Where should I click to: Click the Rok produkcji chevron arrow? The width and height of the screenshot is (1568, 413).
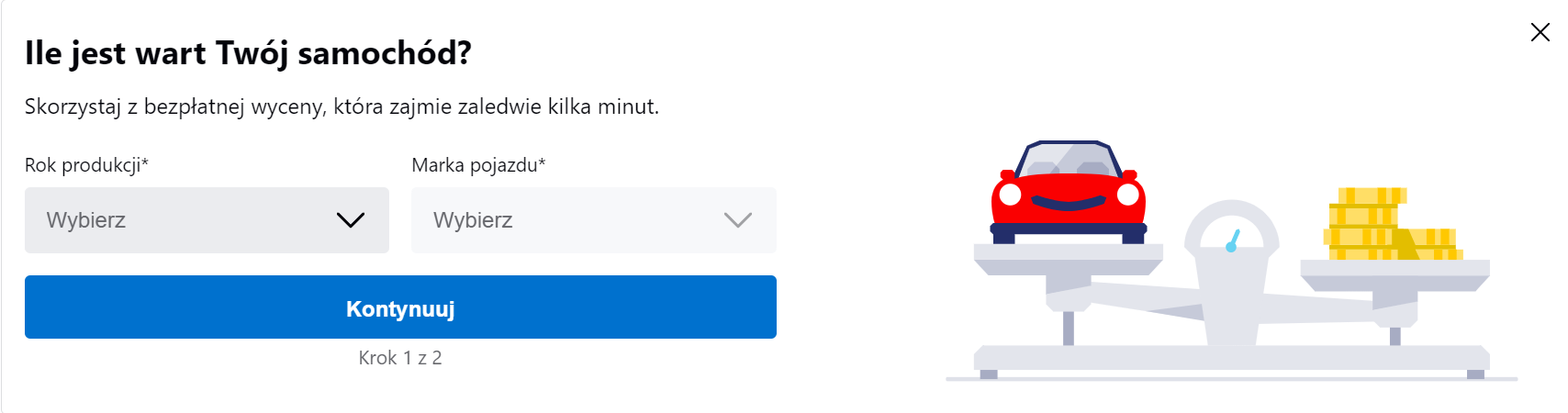(x=351, y=220)
